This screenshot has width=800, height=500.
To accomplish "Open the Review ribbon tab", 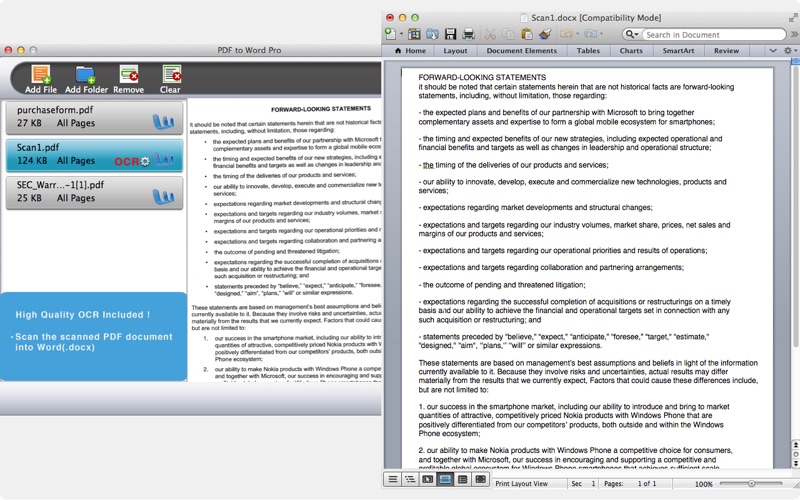I will (x=726, y=51).
